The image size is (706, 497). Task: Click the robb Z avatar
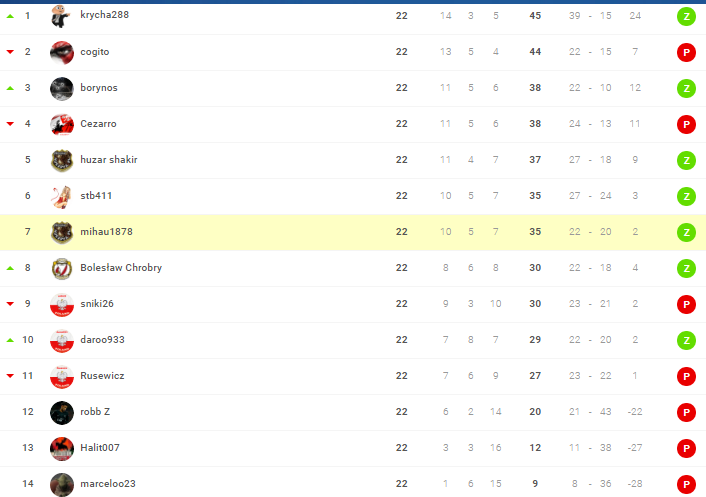coord(62,412)
